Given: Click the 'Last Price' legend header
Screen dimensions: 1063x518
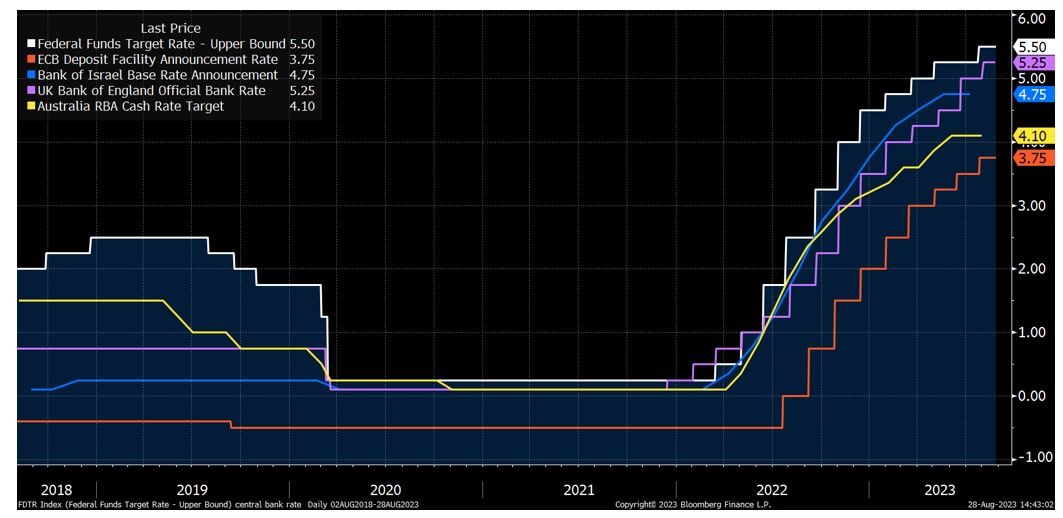Looking at the screenshot, I should pyautogui.click(x=170, y=28).
